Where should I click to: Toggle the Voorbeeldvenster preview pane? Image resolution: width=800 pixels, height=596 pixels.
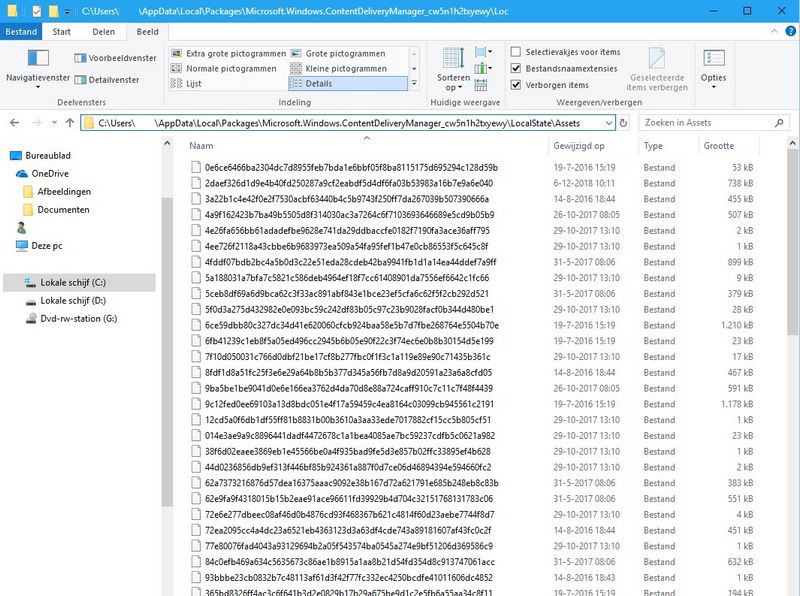coord(115,58)
